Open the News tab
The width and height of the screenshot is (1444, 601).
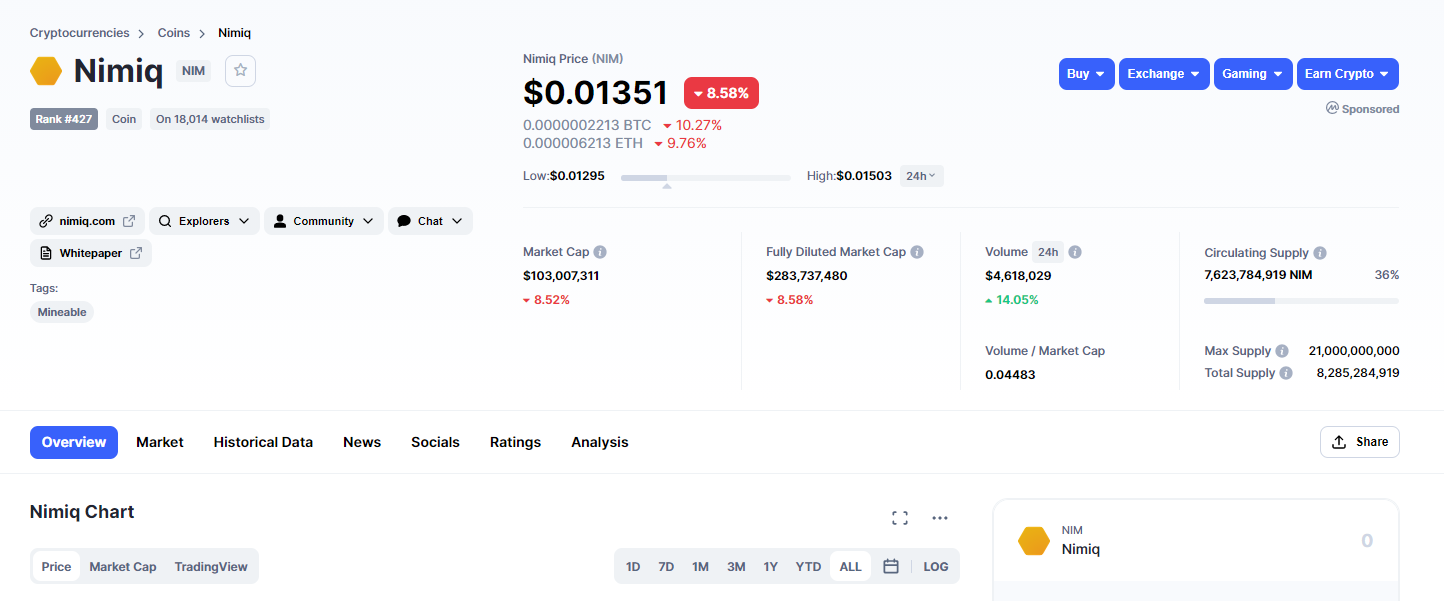(x=362, y=442)
